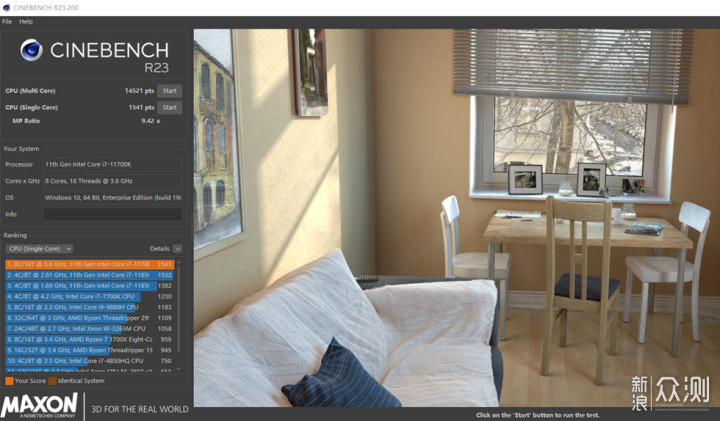Screen dimensions: 720x421
Task: Click the rendered room preview image
Action: click(456, 218)
